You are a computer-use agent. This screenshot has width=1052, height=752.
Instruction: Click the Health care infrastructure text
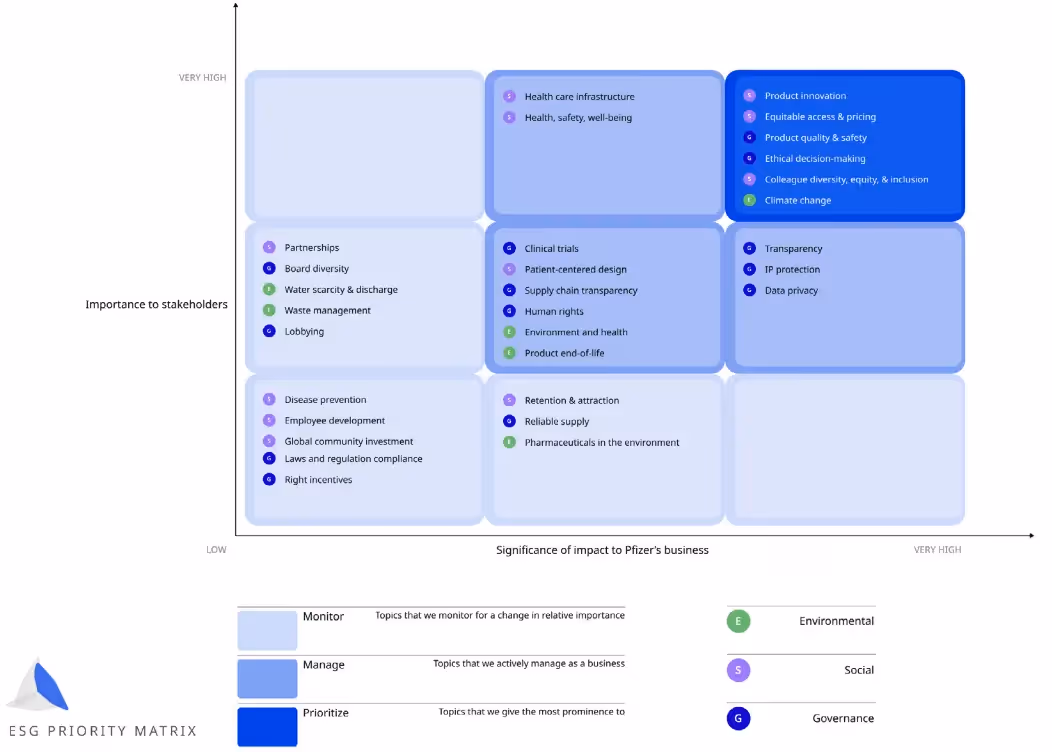click(x=579, y=97)
